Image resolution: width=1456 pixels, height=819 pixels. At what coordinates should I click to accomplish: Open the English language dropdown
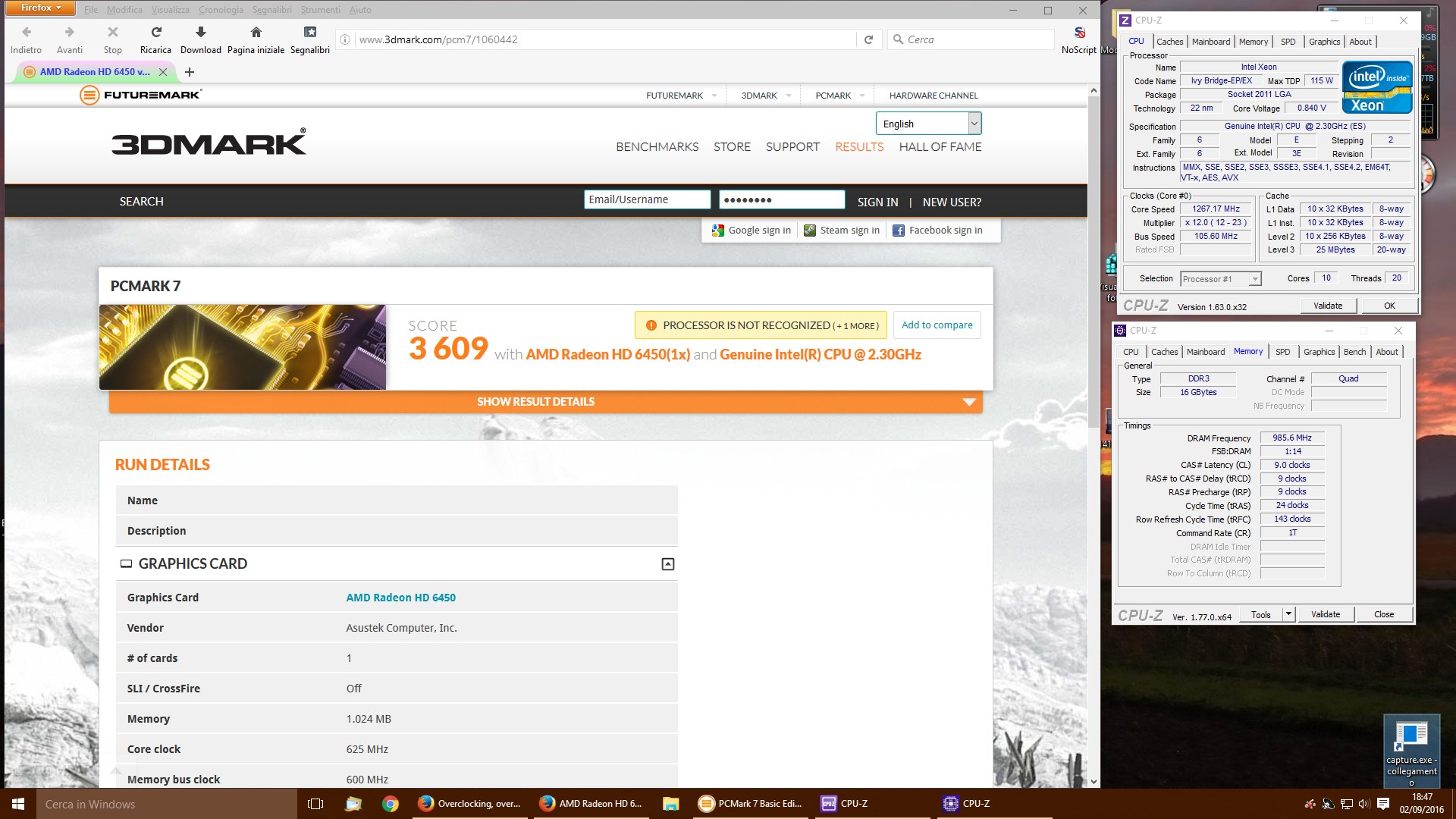coord(929,124)
